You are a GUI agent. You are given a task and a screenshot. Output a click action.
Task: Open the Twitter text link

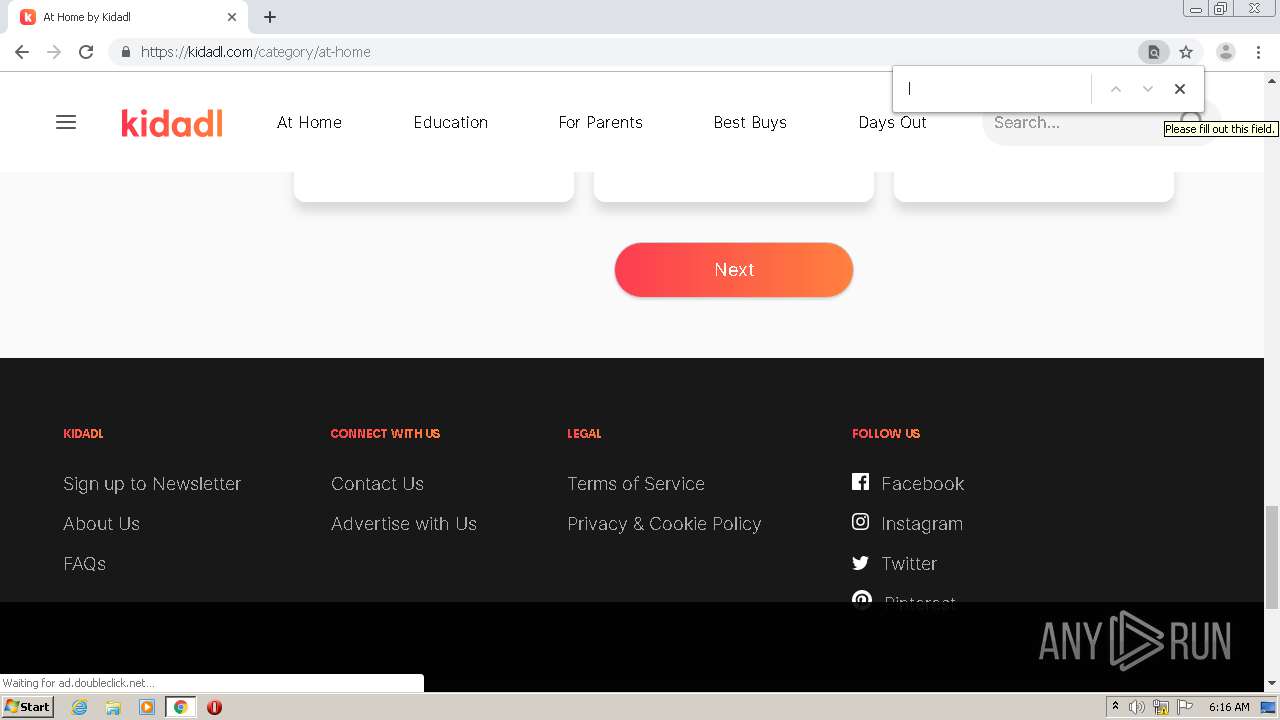(909, 564)
